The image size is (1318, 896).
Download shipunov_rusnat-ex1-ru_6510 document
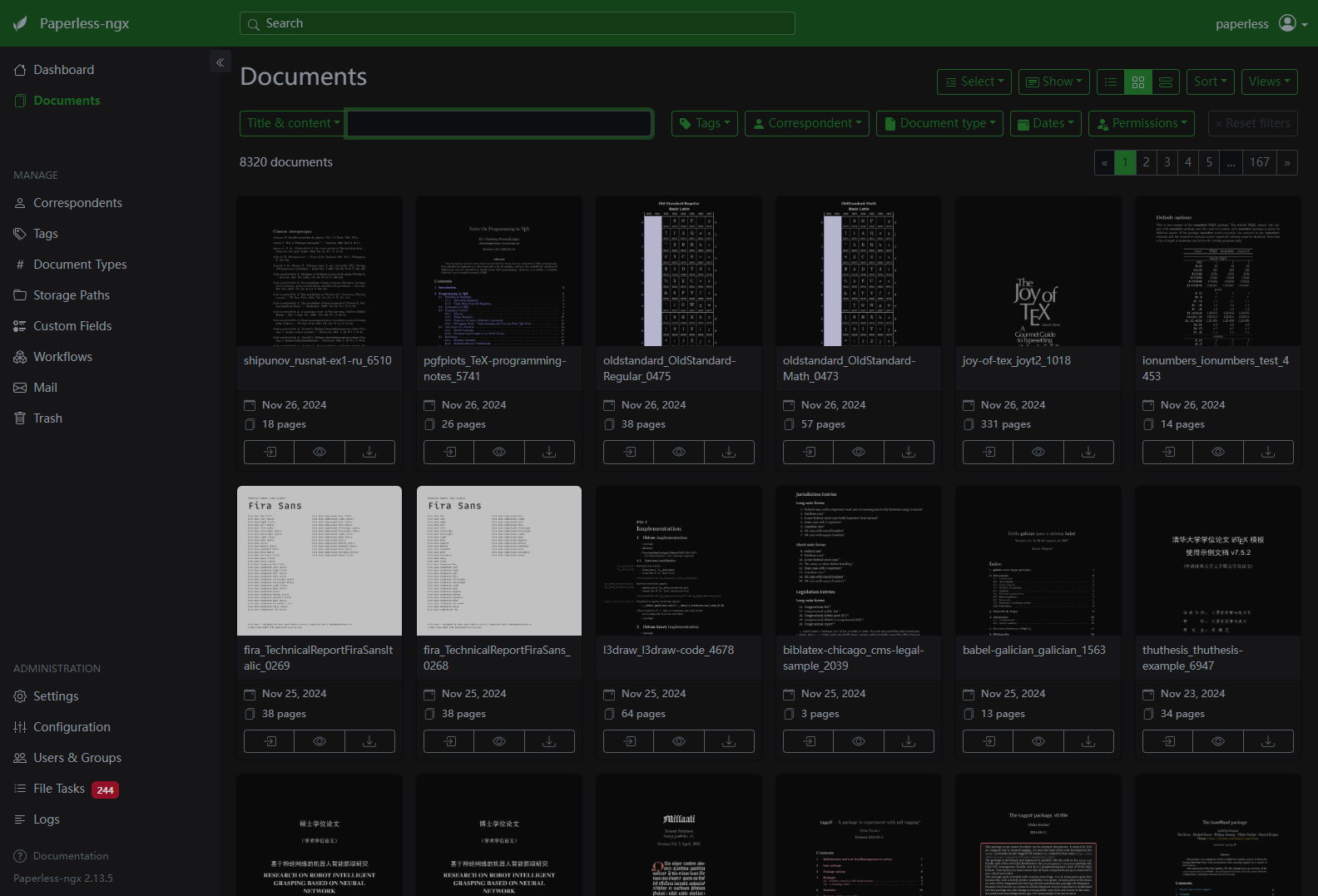(x=369, y=452)
